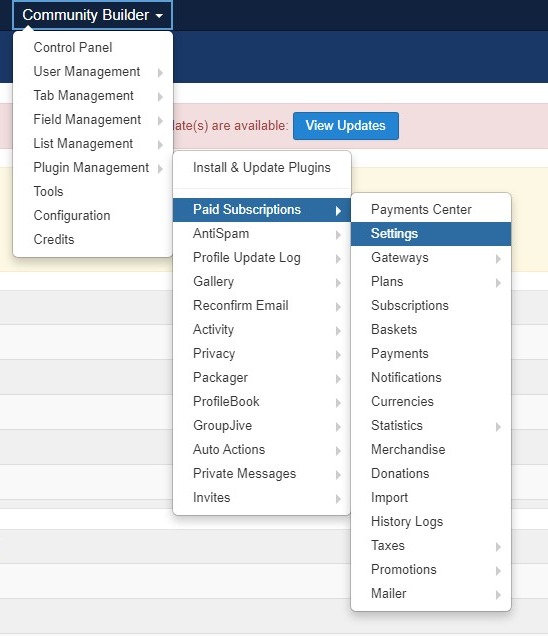The width and height of the screenshot is (548, 636).
Task: Open the Gallery plugin submenu
Action: [262, 281]
